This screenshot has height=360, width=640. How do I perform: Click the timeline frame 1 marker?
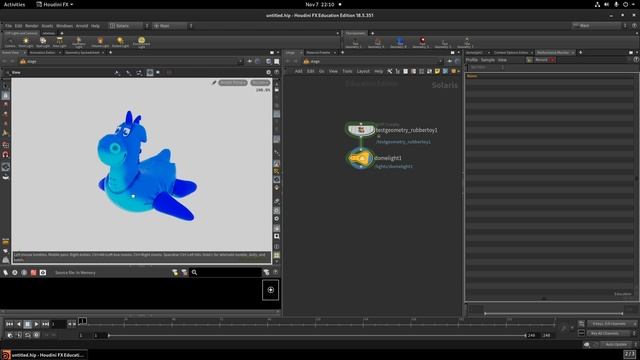(x=82, y=321)
